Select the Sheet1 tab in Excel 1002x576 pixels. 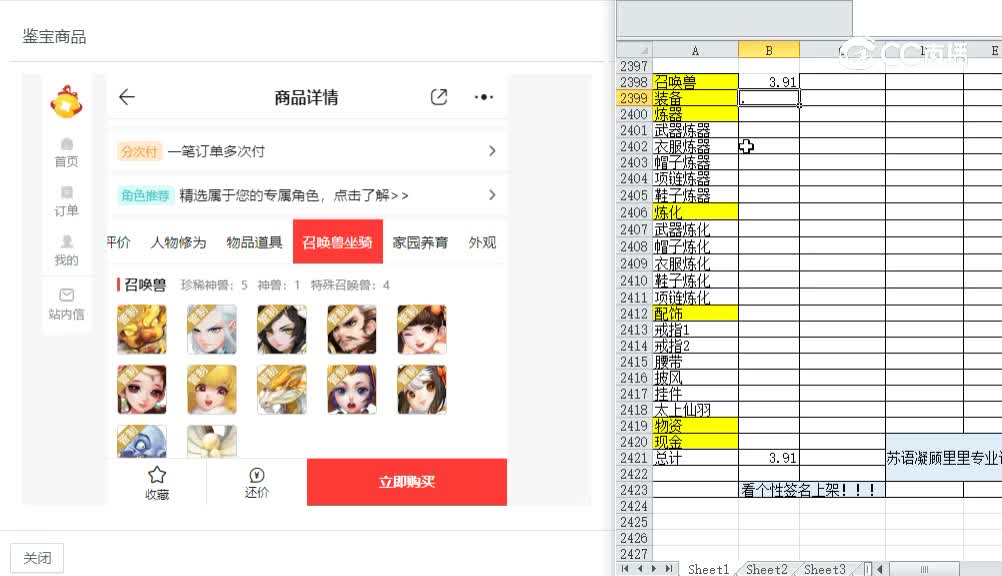click(708, 569)
